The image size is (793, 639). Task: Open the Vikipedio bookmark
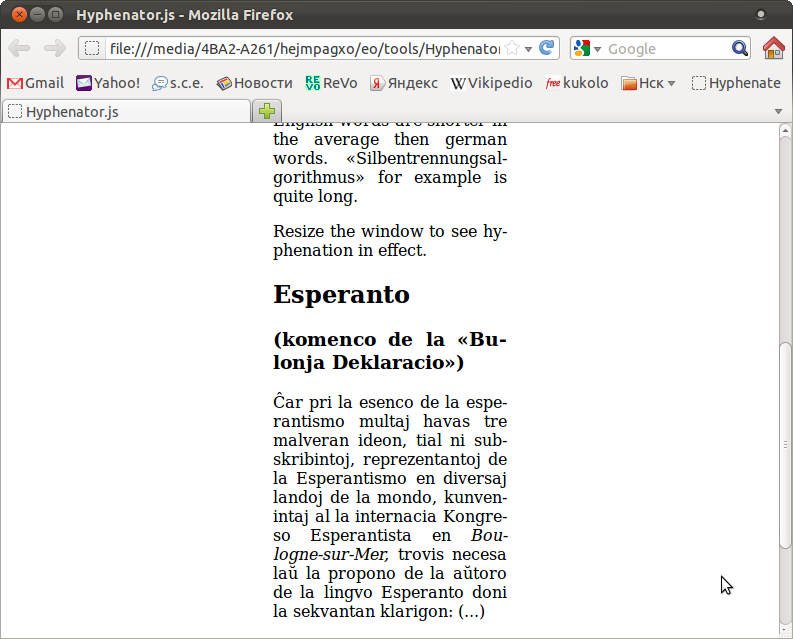point(491,83)
